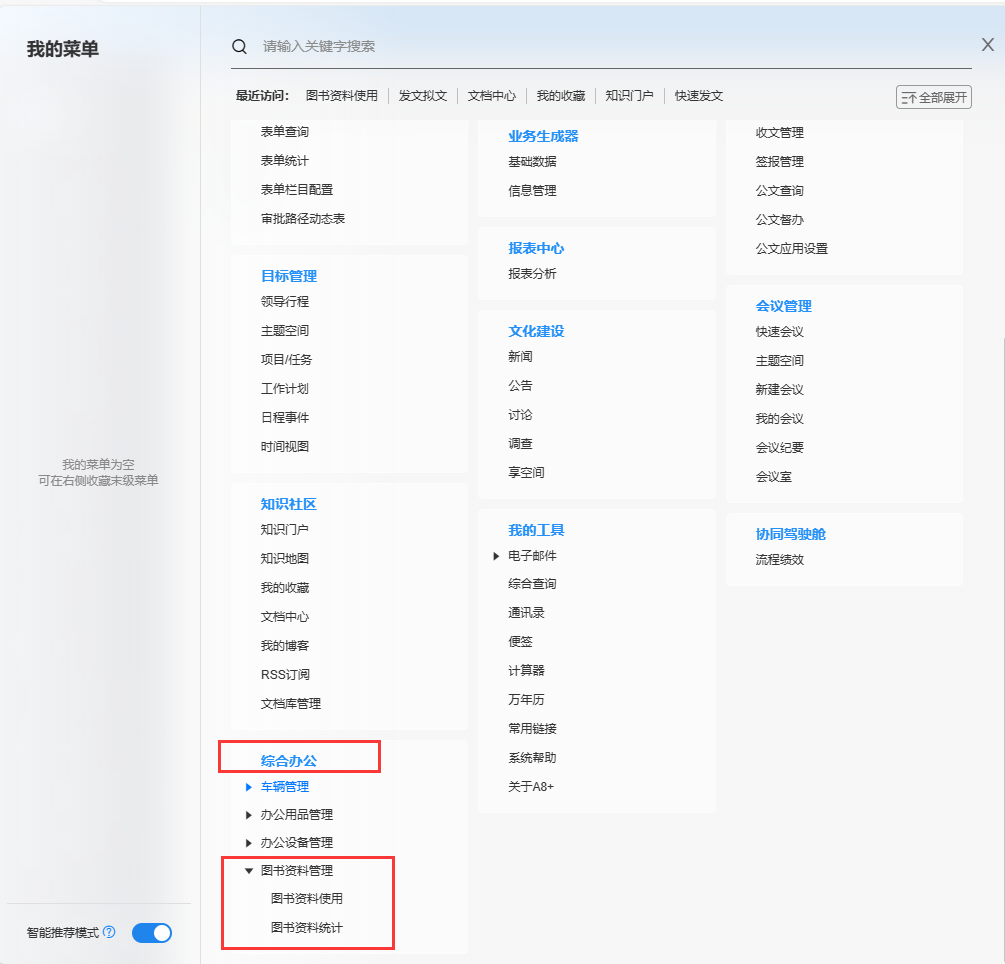Open 图书资料使用 under 图书资料管理

pyautogui.click(x=307, y=899)
